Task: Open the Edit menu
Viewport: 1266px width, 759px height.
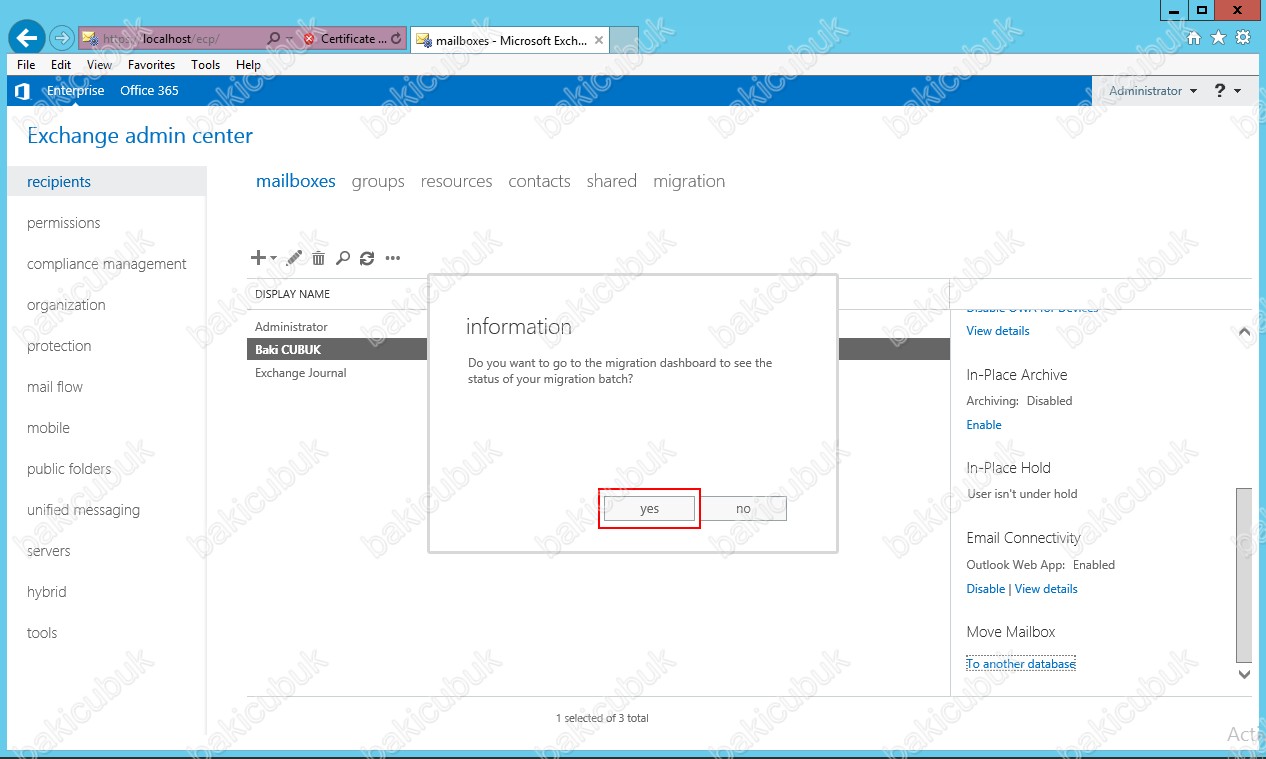Action: (x=61, y=64)
